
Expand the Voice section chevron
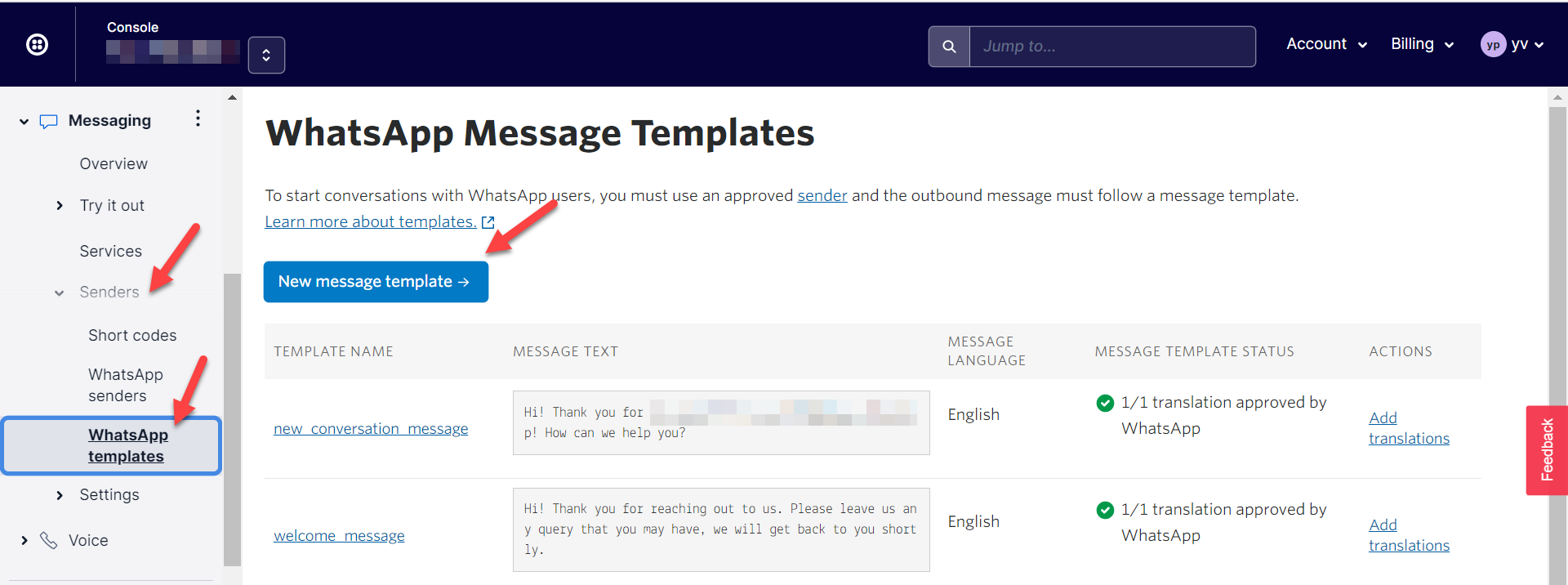24,540
